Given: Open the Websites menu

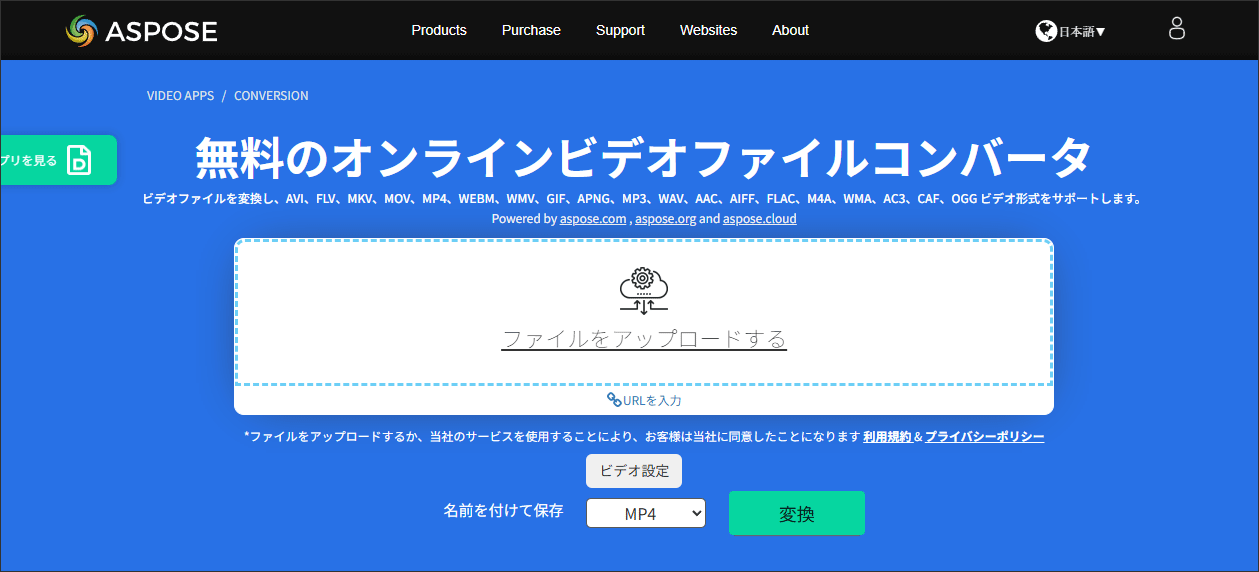Looking at the screenshot, I should point(708,30).
